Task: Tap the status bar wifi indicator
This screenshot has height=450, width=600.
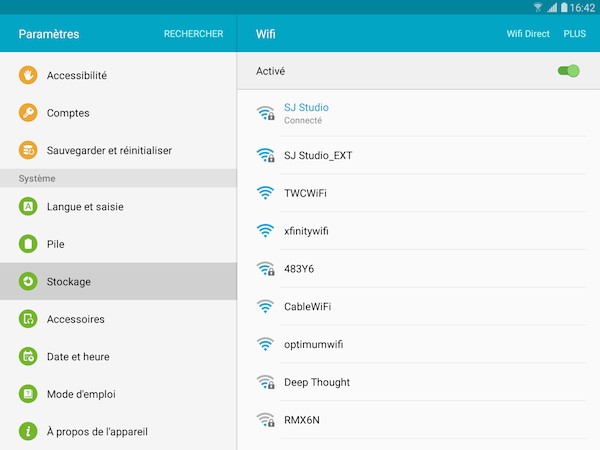Action: coord(538,7)
